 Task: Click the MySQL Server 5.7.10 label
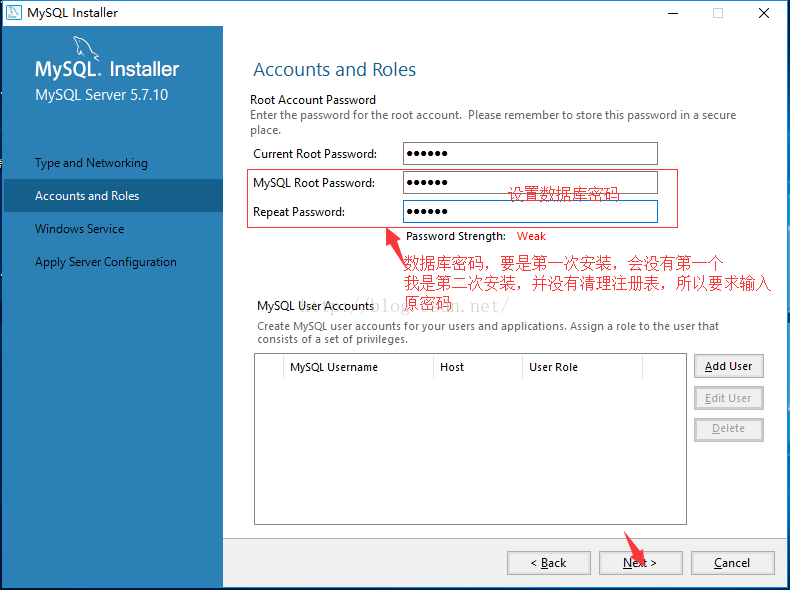[x=101, y=95]
